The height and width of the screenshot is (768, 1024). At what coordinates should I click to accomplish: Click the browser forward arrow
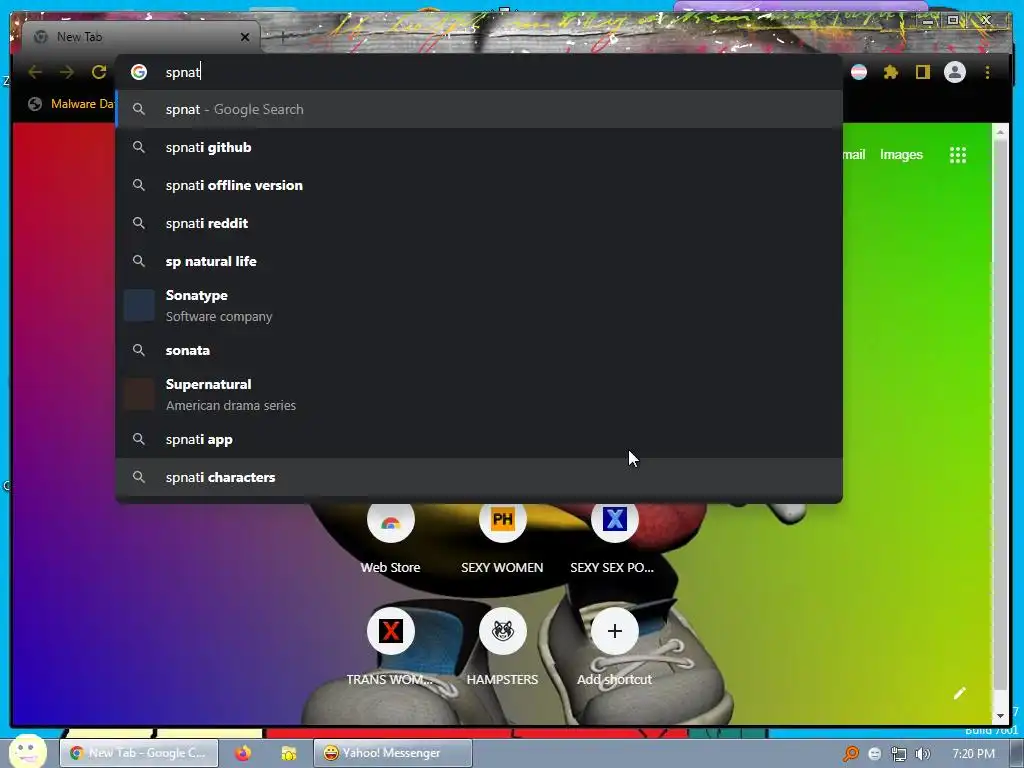click(67, 72)
